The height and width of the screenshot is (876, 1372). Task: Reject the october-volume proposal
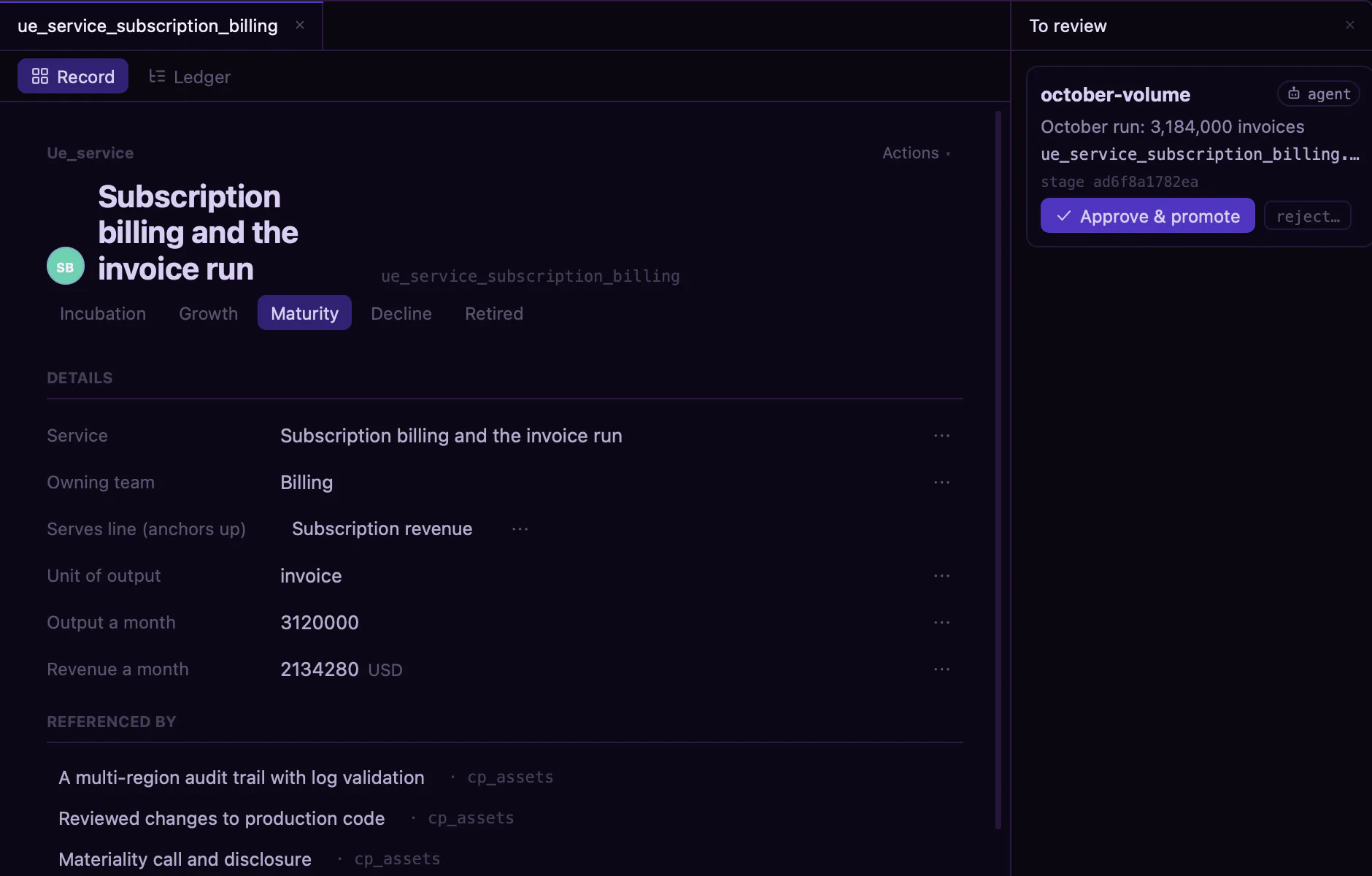click(1308, 216)
